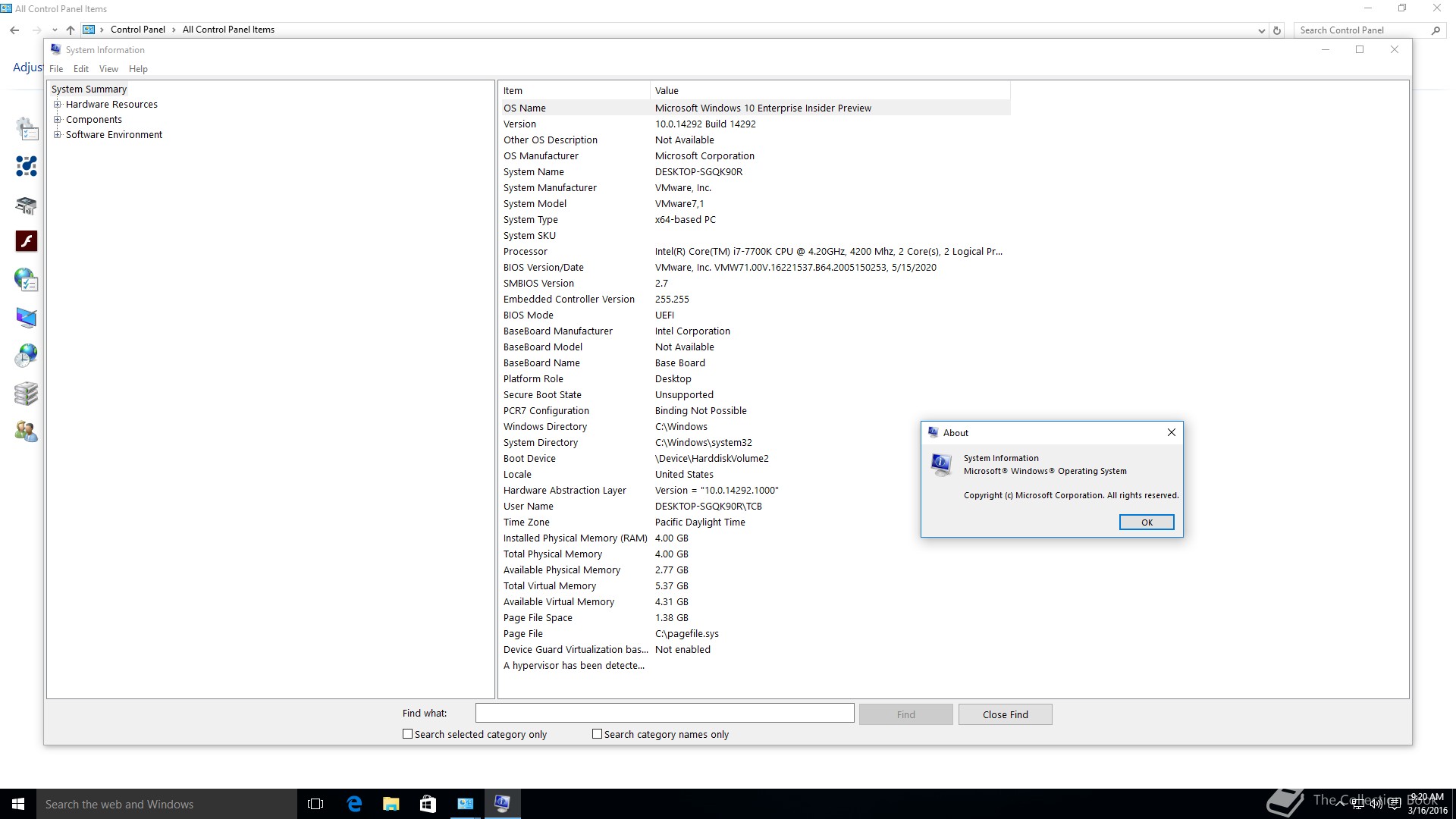
Task: Select the BaseBoard Manufacturer row
Action: 755,331
